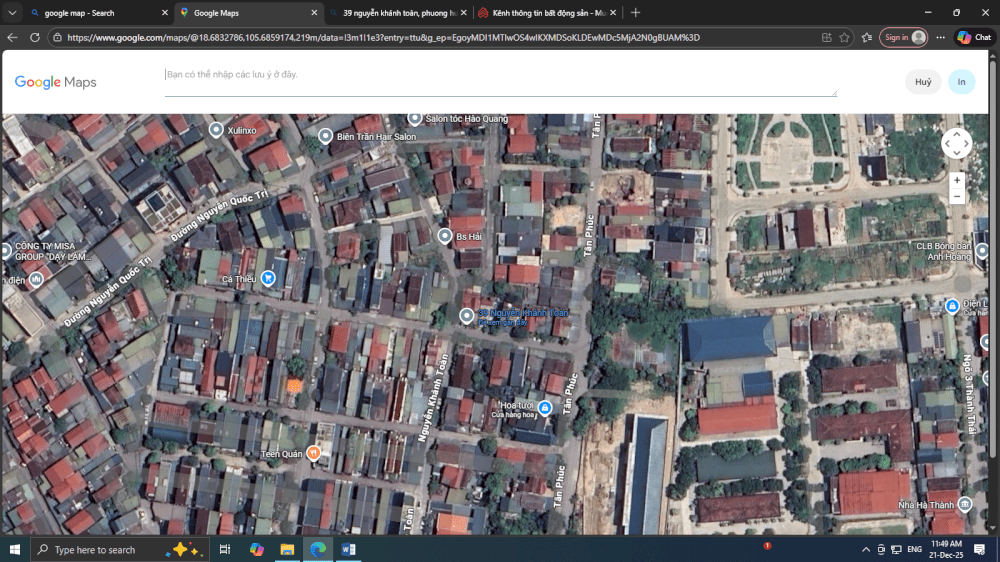This screenshot has height=562, width=1000.
Task: Click the Biên Trần Hair Salon marker
Action: pos(325,136)
